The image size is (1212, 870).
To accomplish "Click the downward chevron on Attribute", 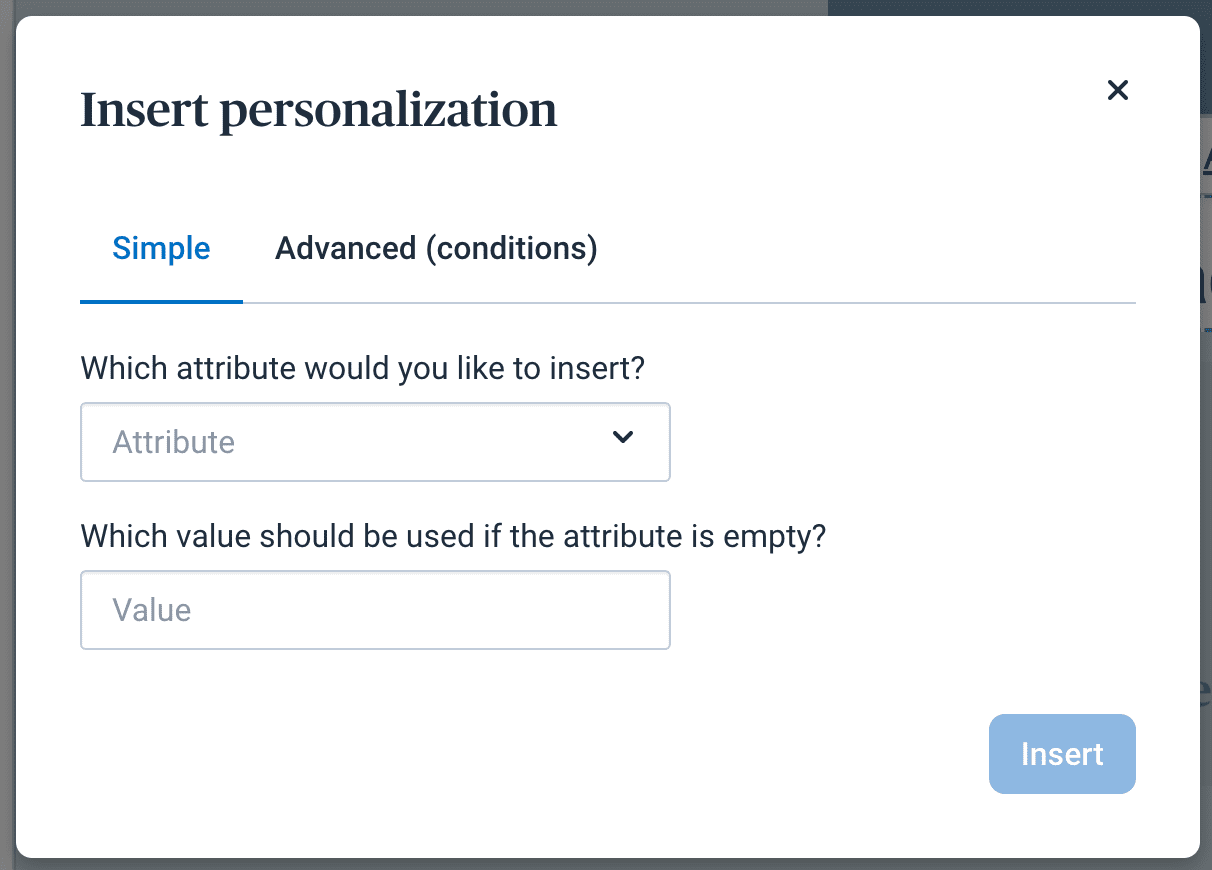I will pyautogui.click(x=622, y=438).
